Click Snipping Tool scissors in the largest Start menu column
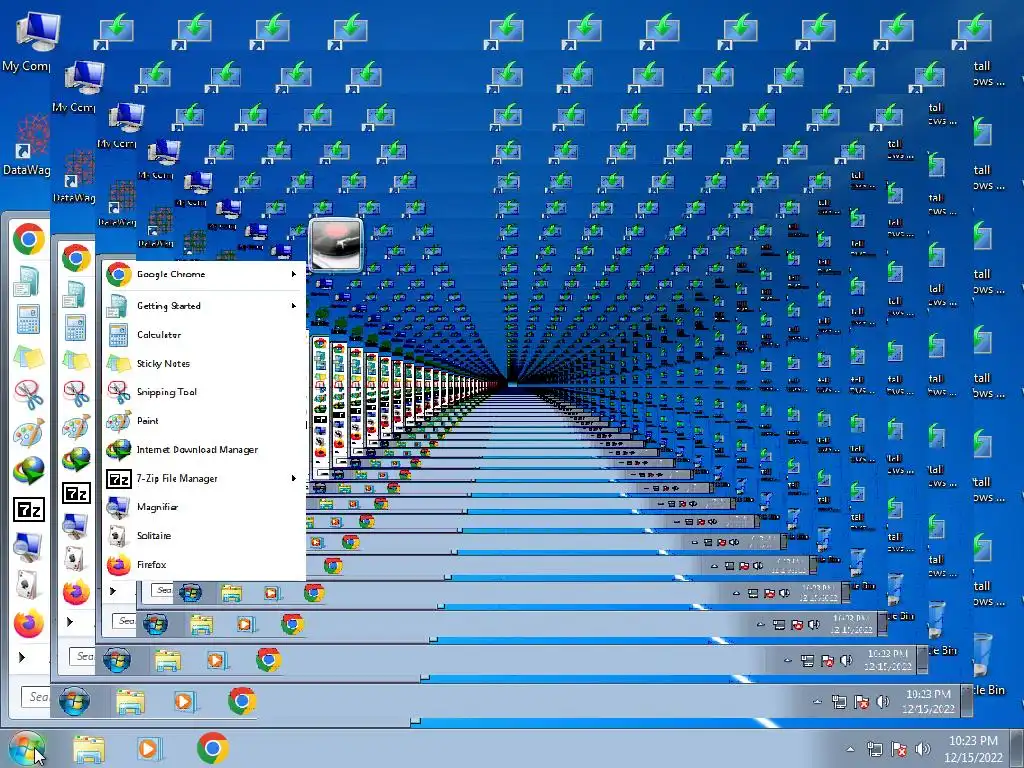The image size is (1024, 768). (28, 394)
